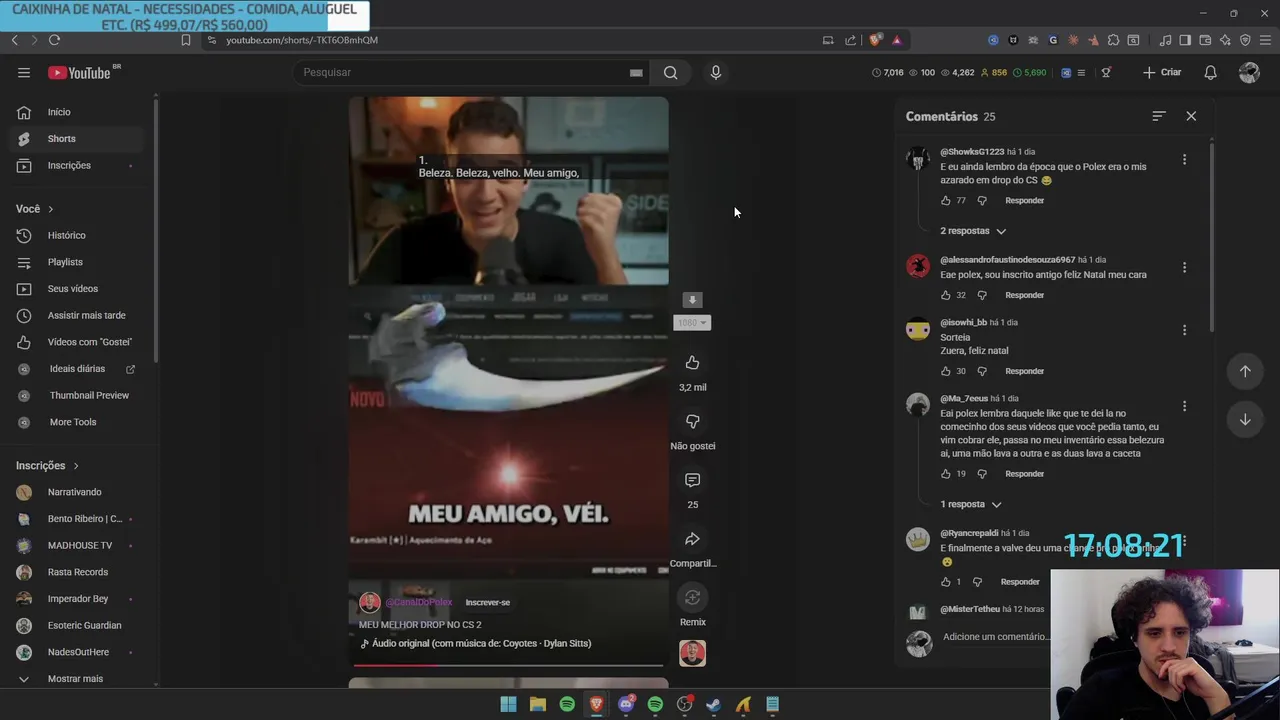Bookmark this page icon in address bar
This screenshot has height=720, width=1280.
click(185, 40)
